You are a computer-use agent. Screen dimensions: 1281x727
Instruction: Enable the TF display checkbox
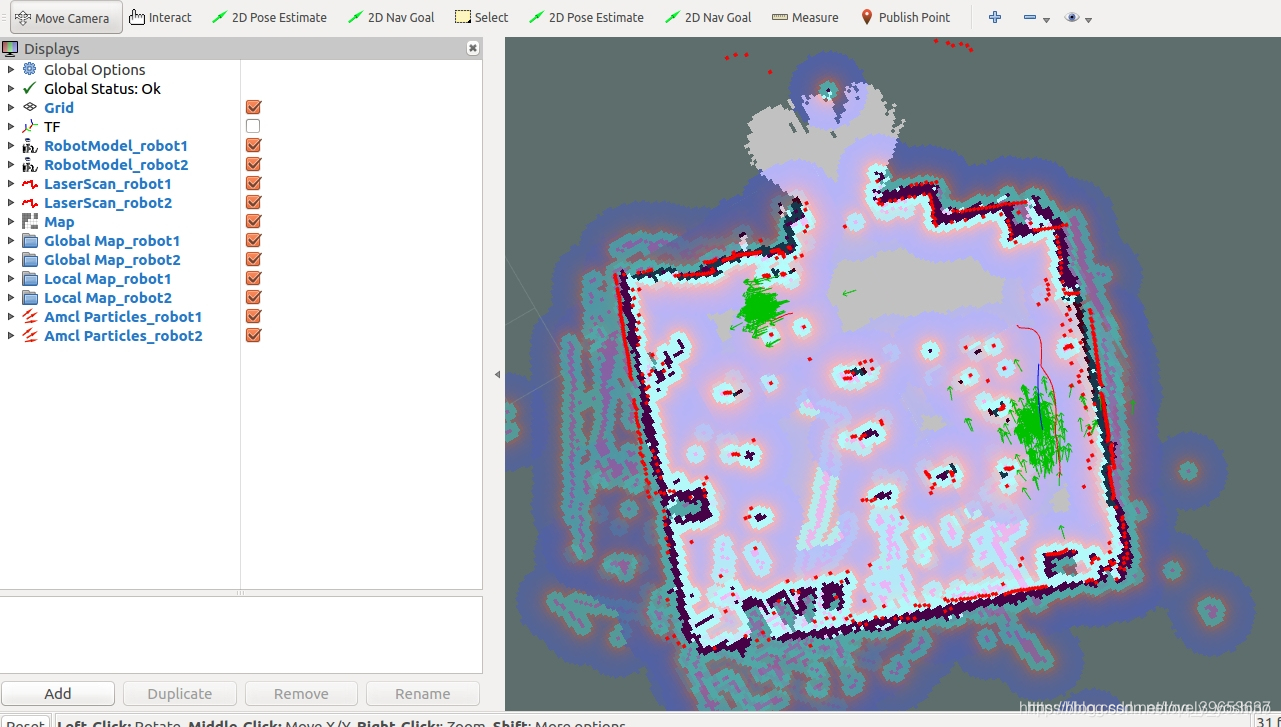(253, 126)
